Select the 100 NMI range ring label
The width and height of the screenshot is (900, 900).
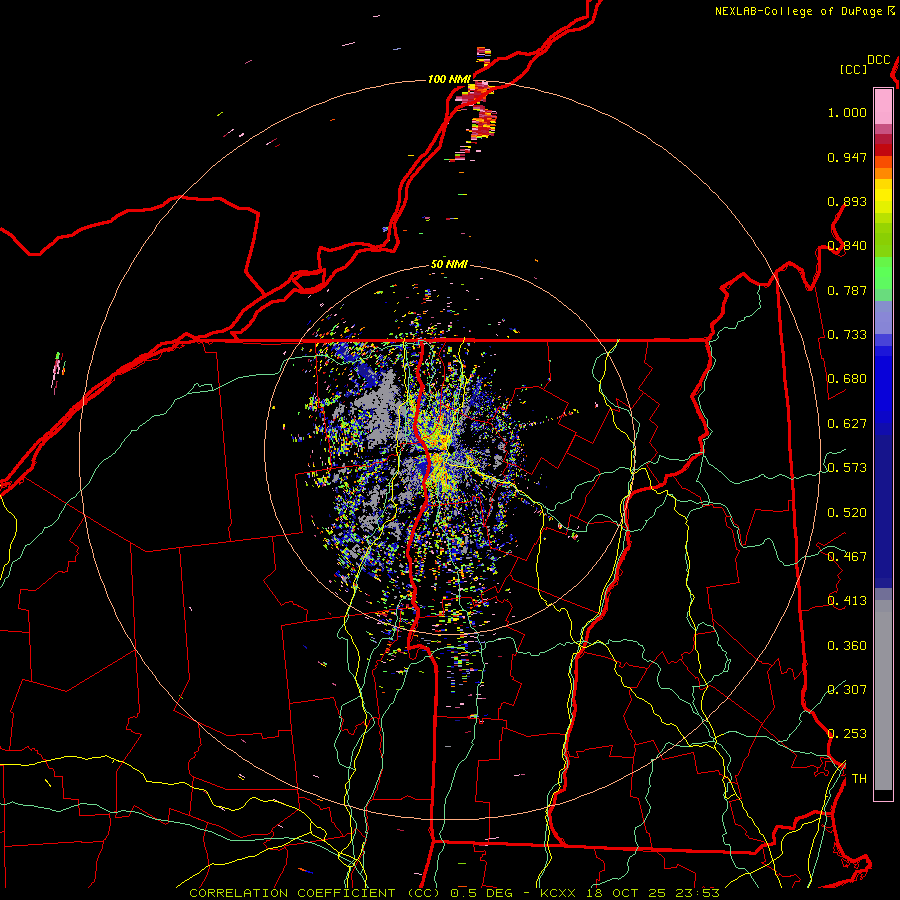coord(449,79)
